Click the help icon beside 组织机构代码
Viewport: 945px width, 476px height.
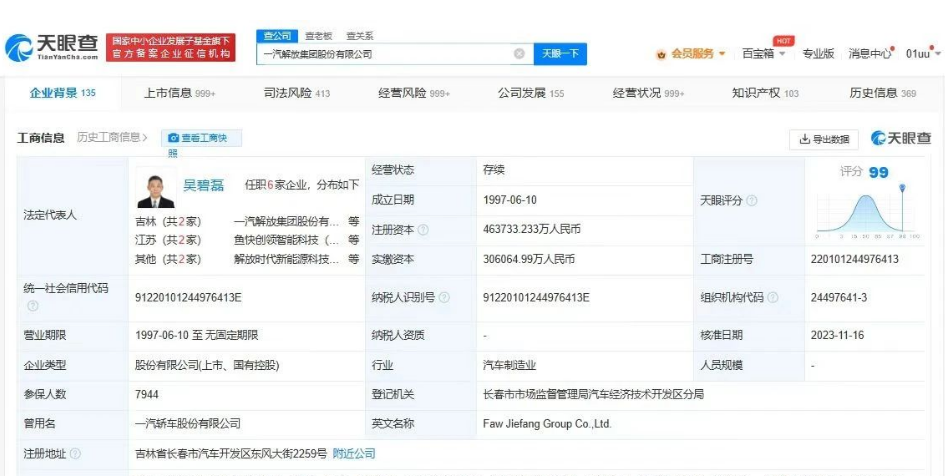pos(773,298)
